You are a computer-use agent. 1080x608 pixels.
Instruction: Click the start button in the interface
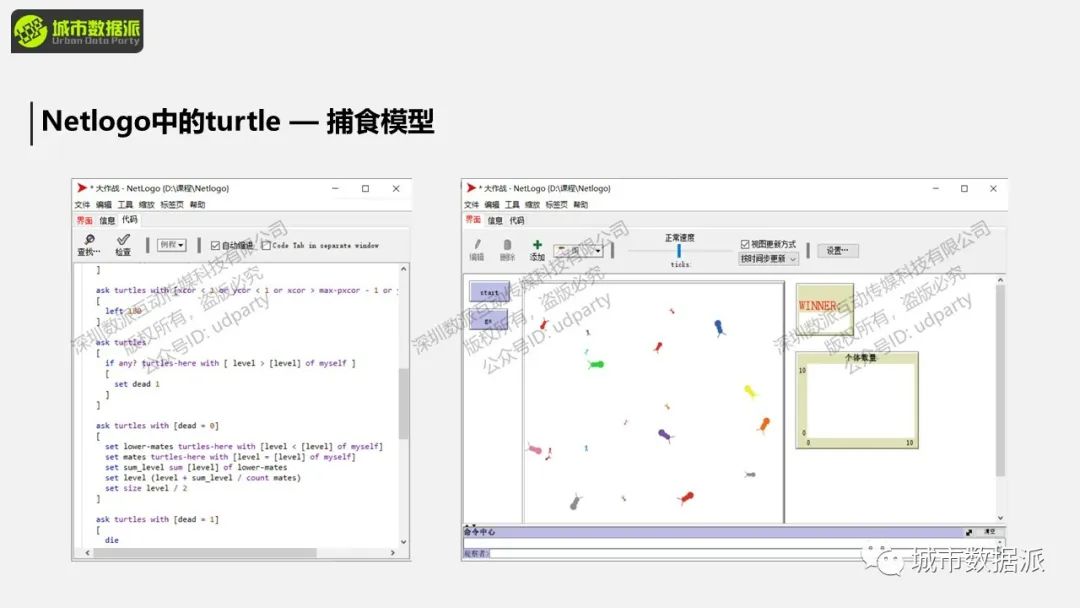pyautogui.click(x=489, y=292)
